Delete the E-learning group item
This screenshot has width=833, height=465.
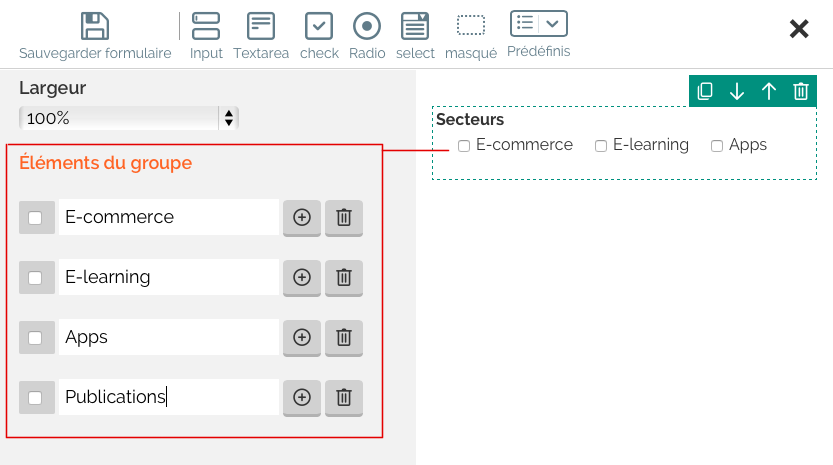coord(344,278)
